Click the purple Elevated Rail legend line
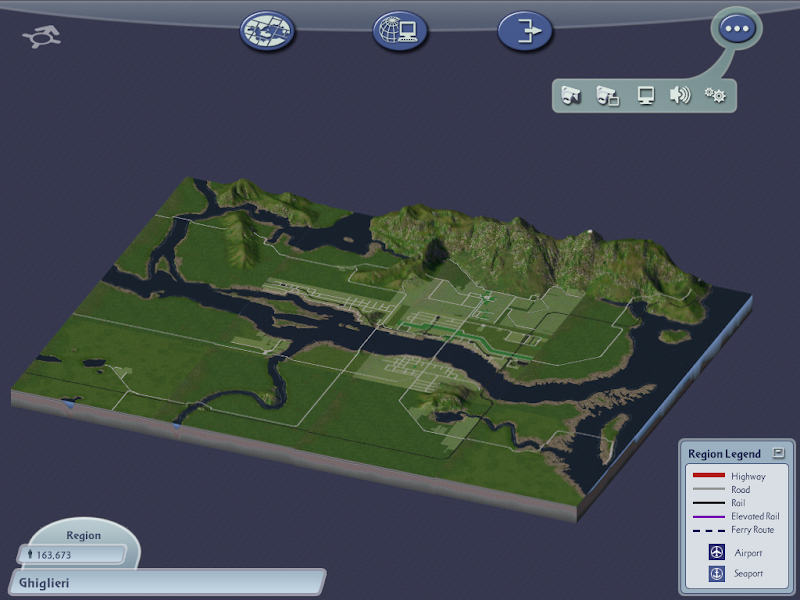800x600 pixels. (709, 517)
